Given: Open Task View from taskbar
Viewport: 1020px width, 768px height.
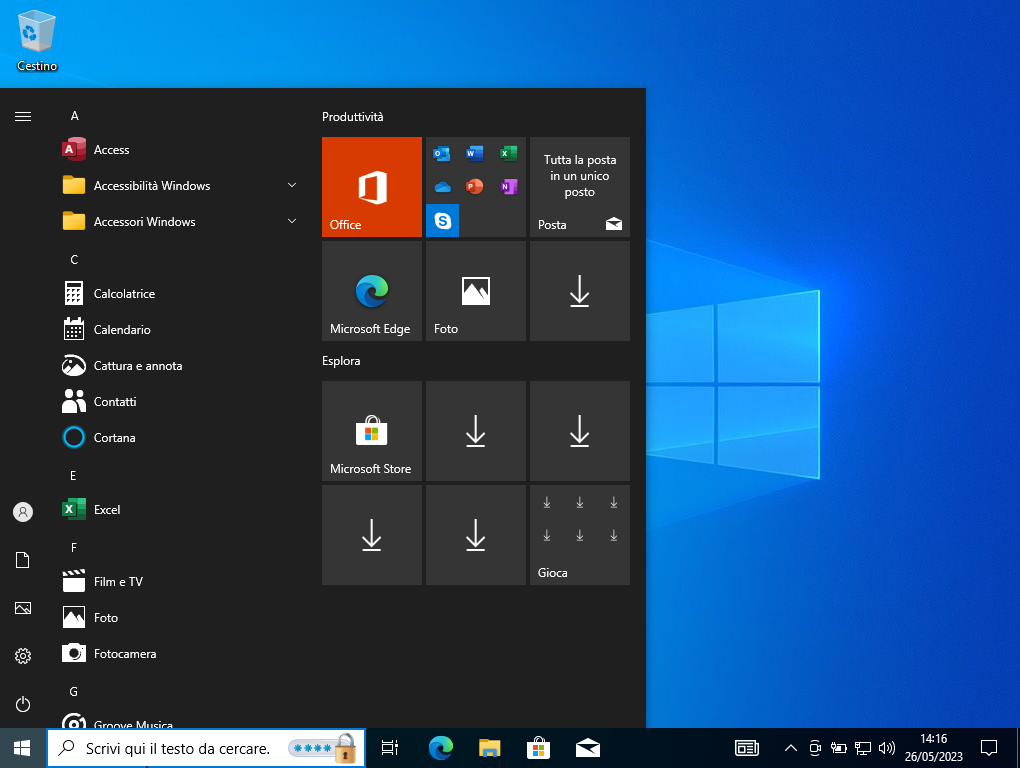Looking at the screenshot, I should coord(390,748).
